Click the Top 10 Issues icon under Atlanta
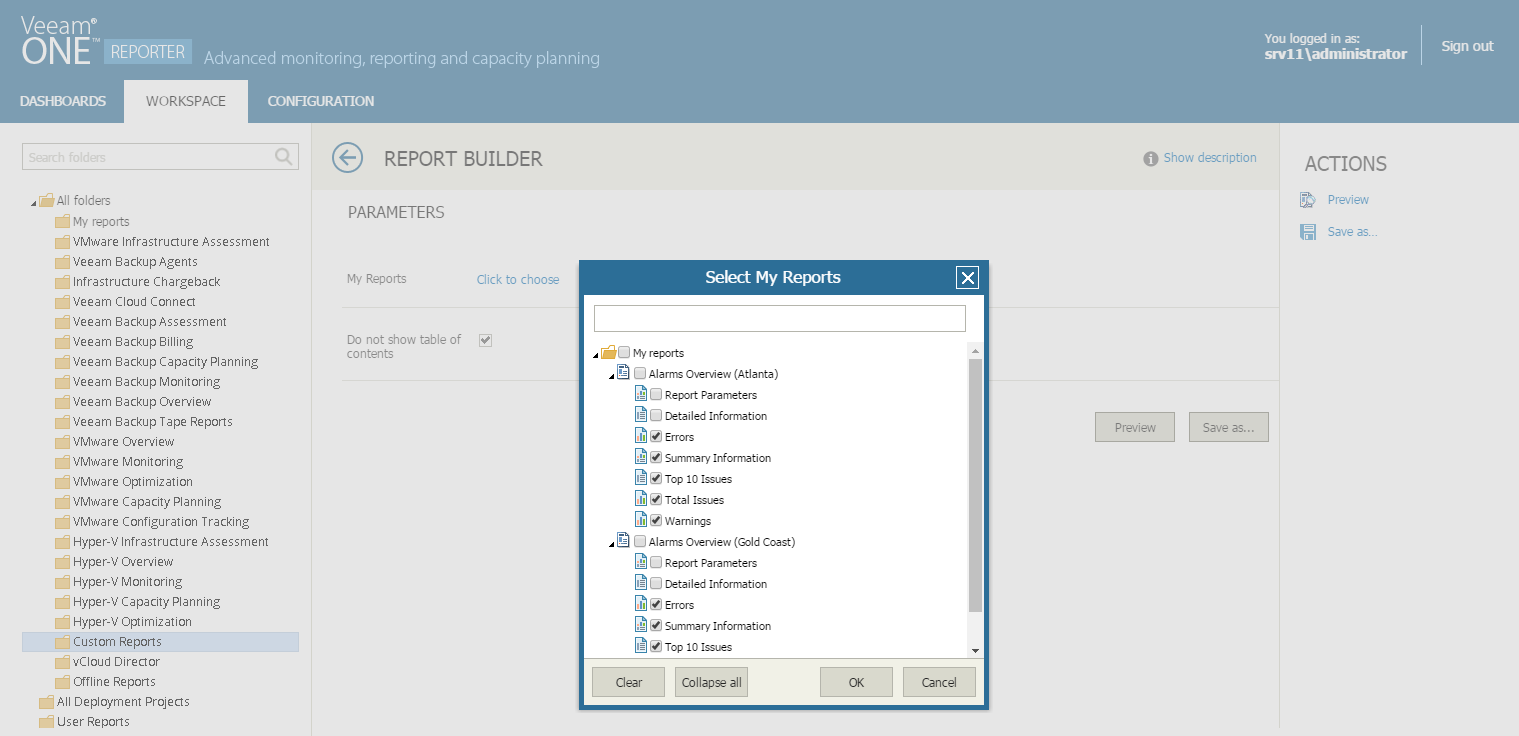 click(641, 478)
